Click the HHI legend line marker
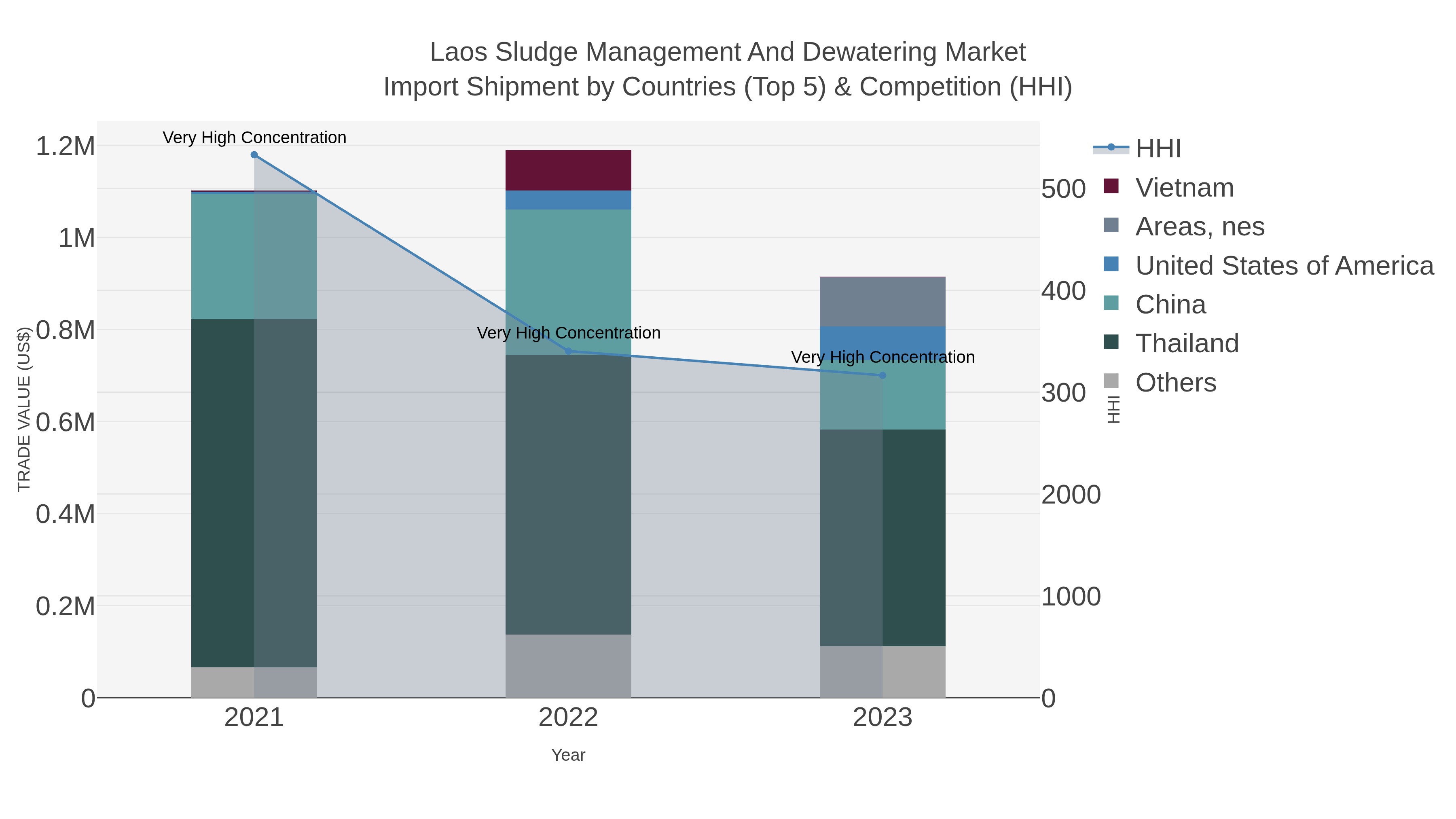This screenshot has height=819, width=1456. point(1111,148)
